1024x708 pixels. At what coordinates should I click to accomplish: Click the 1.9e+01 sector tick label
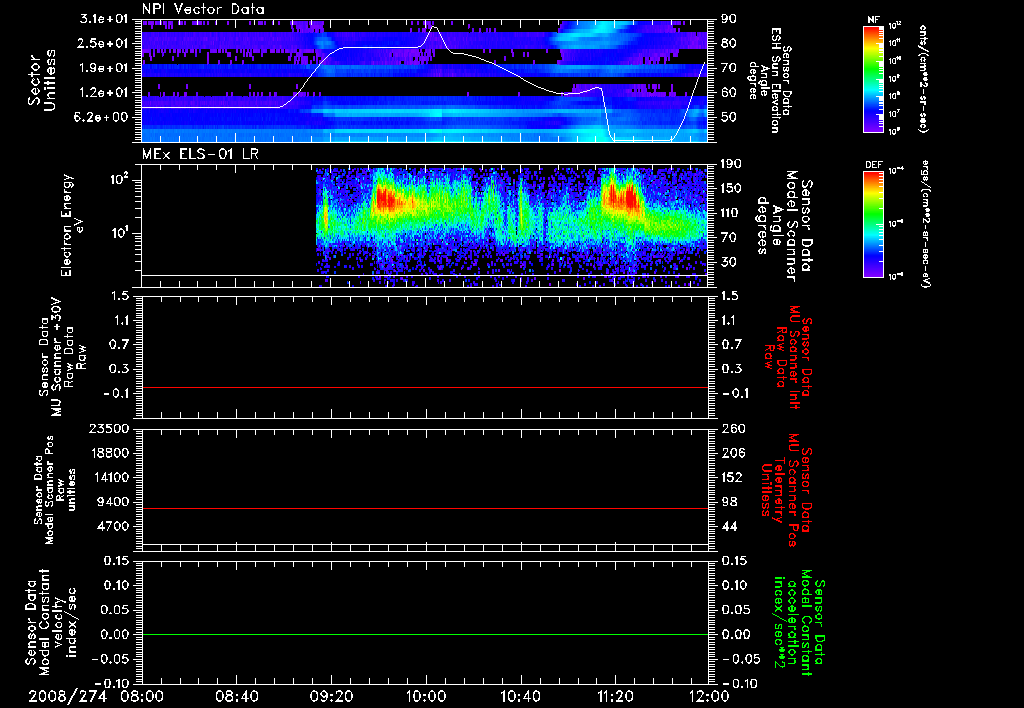point(104,68)
